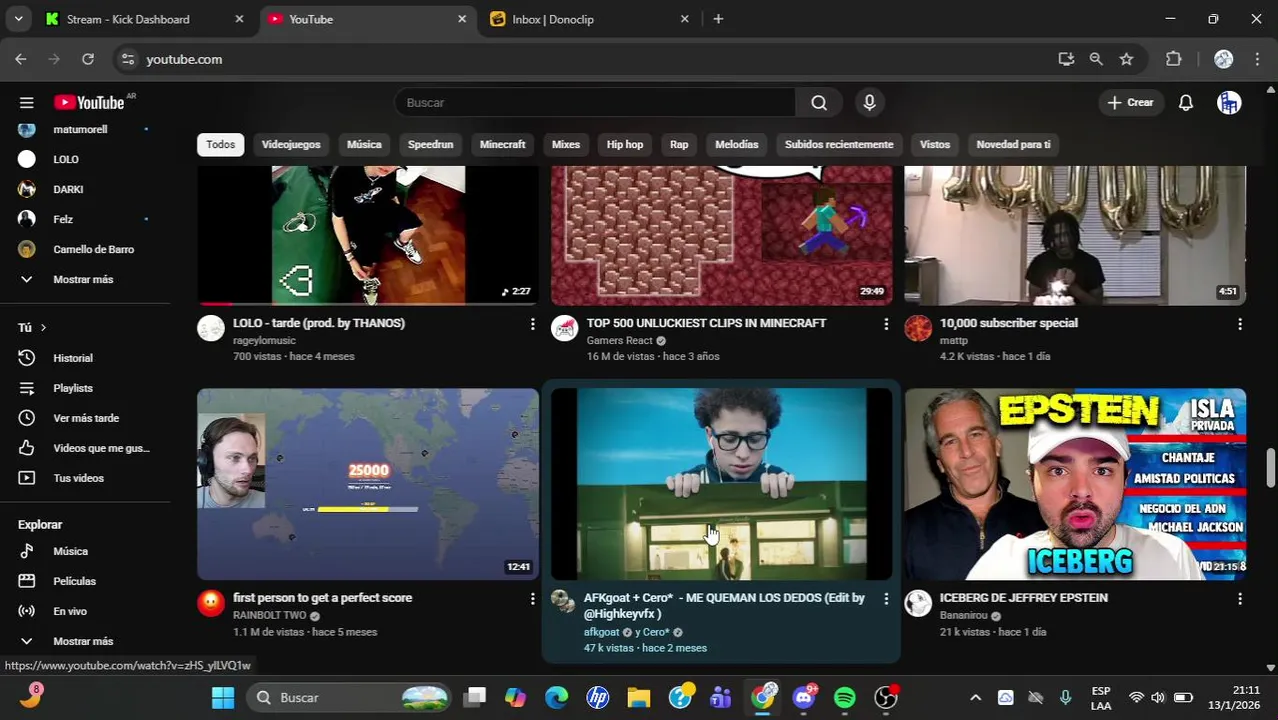Screen dimensions: 1278x720
Task: Start voice search with the microphone
Action: click(869, 102)
